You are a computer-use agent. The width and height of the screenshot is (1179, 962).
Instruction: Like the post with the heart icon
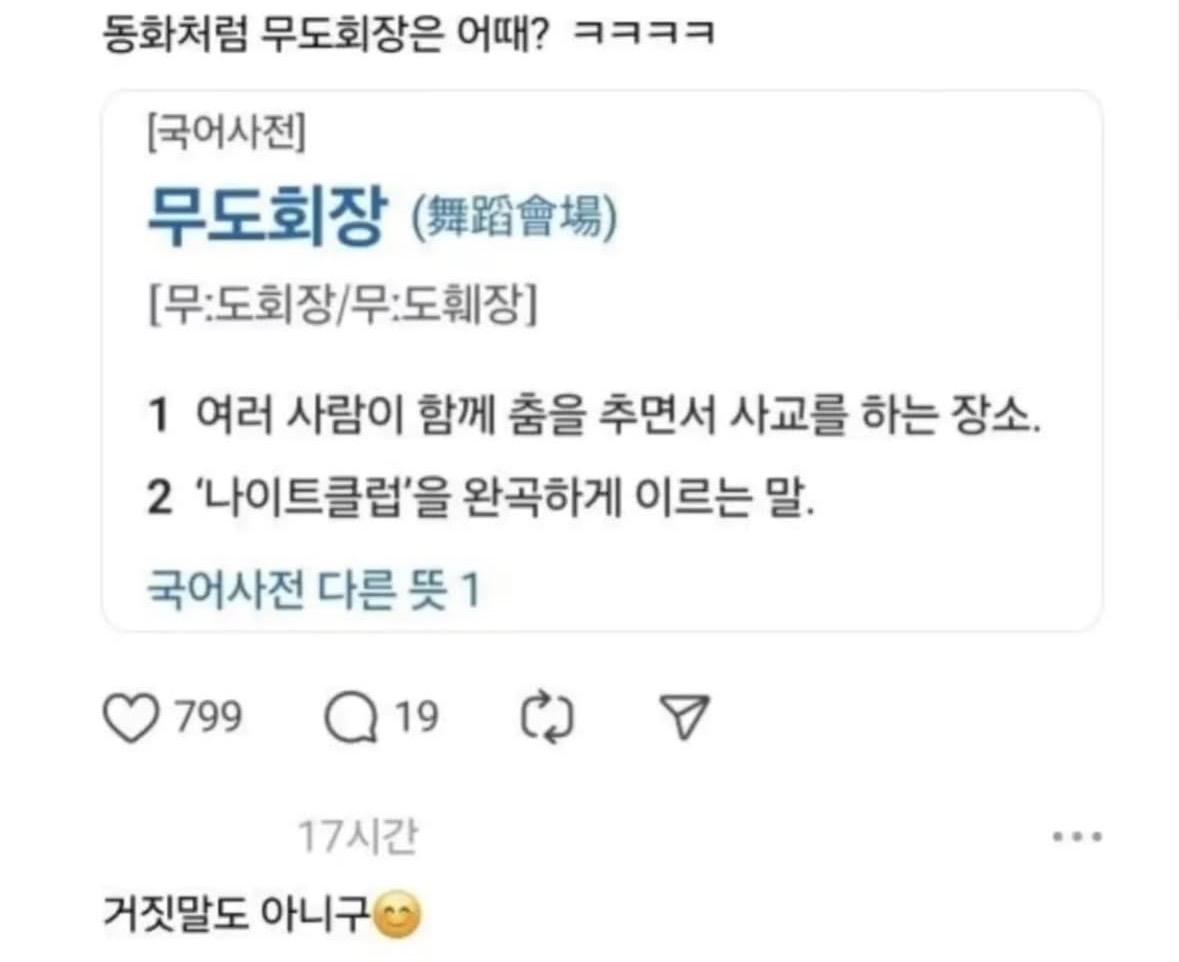click(132, 718)
